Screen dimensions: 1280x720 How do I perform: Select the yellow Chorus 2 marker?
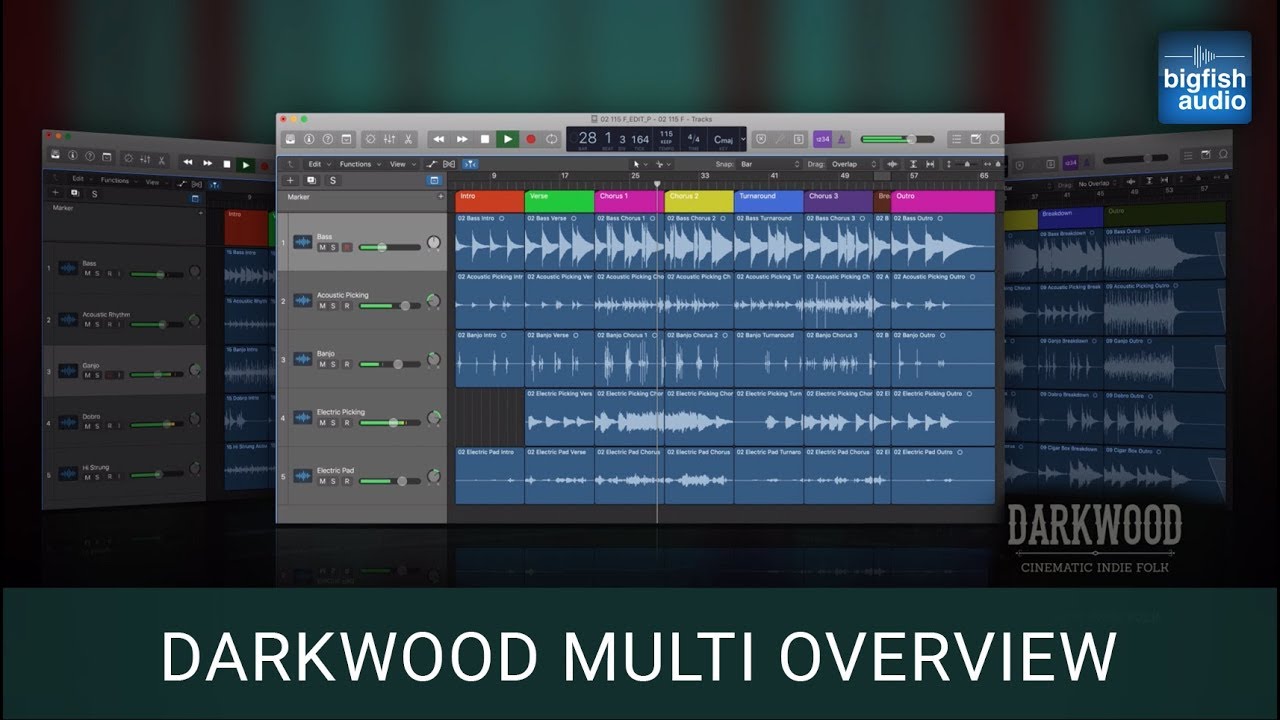(x=699, y=201)
